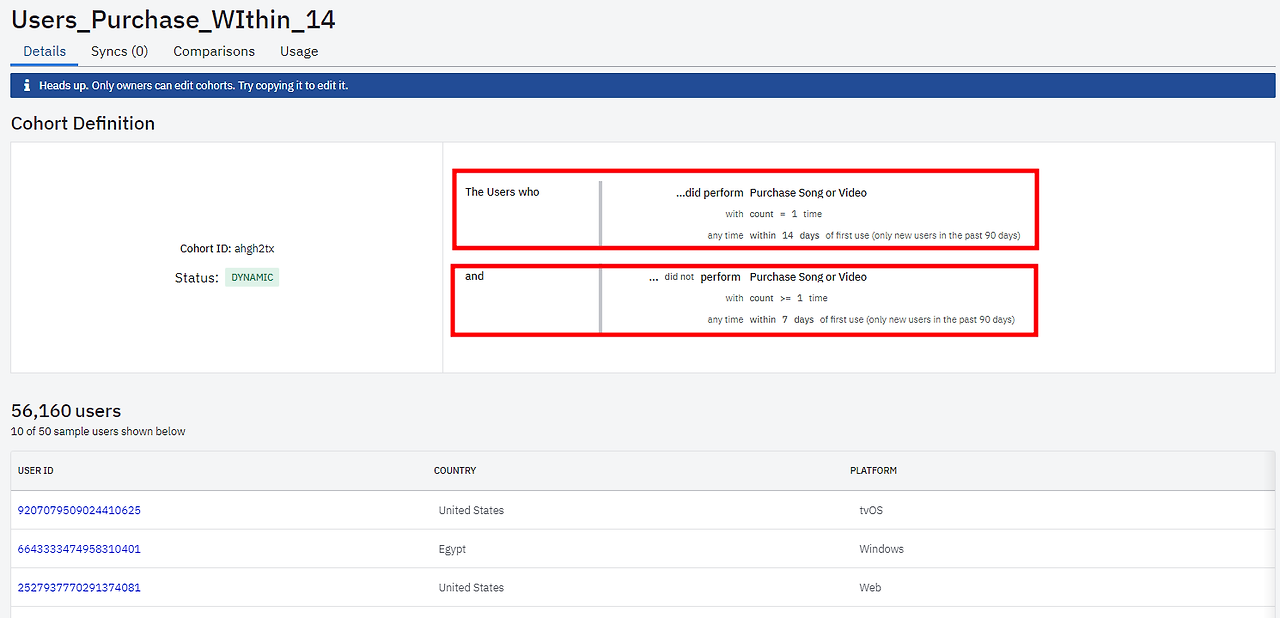Screen dimensions: 1280x618
Task: Open the Comparisons tab
Action: pos(214,51)
